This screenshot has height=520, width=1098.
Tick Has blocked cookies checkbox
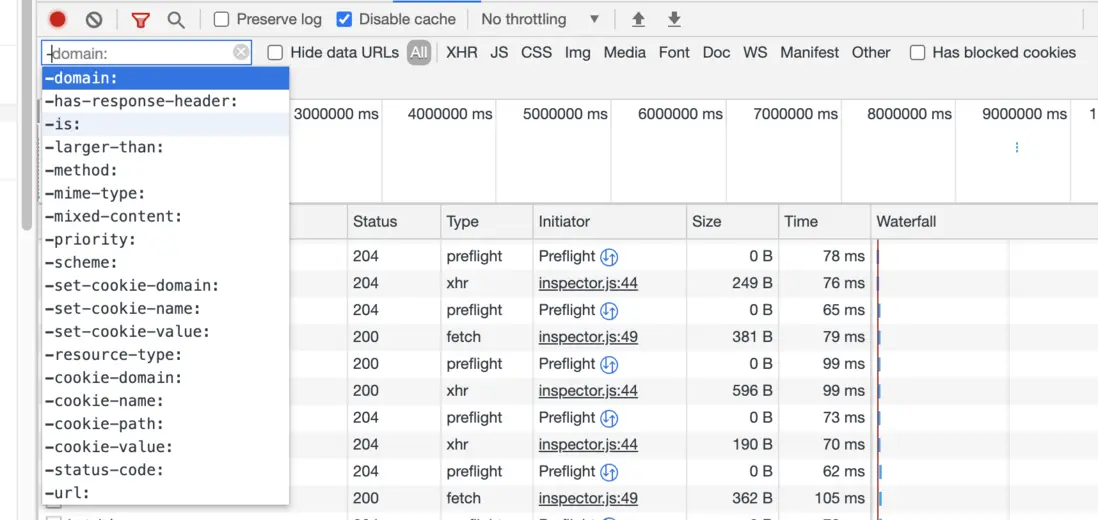coord(917,52)
